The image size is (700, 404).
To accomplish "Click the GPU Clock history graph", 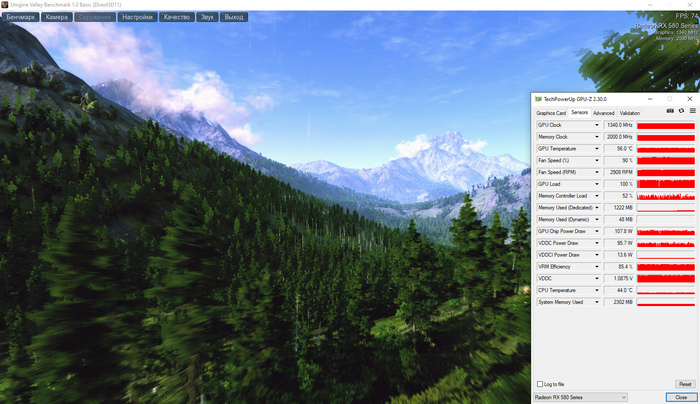I will 666,125.
